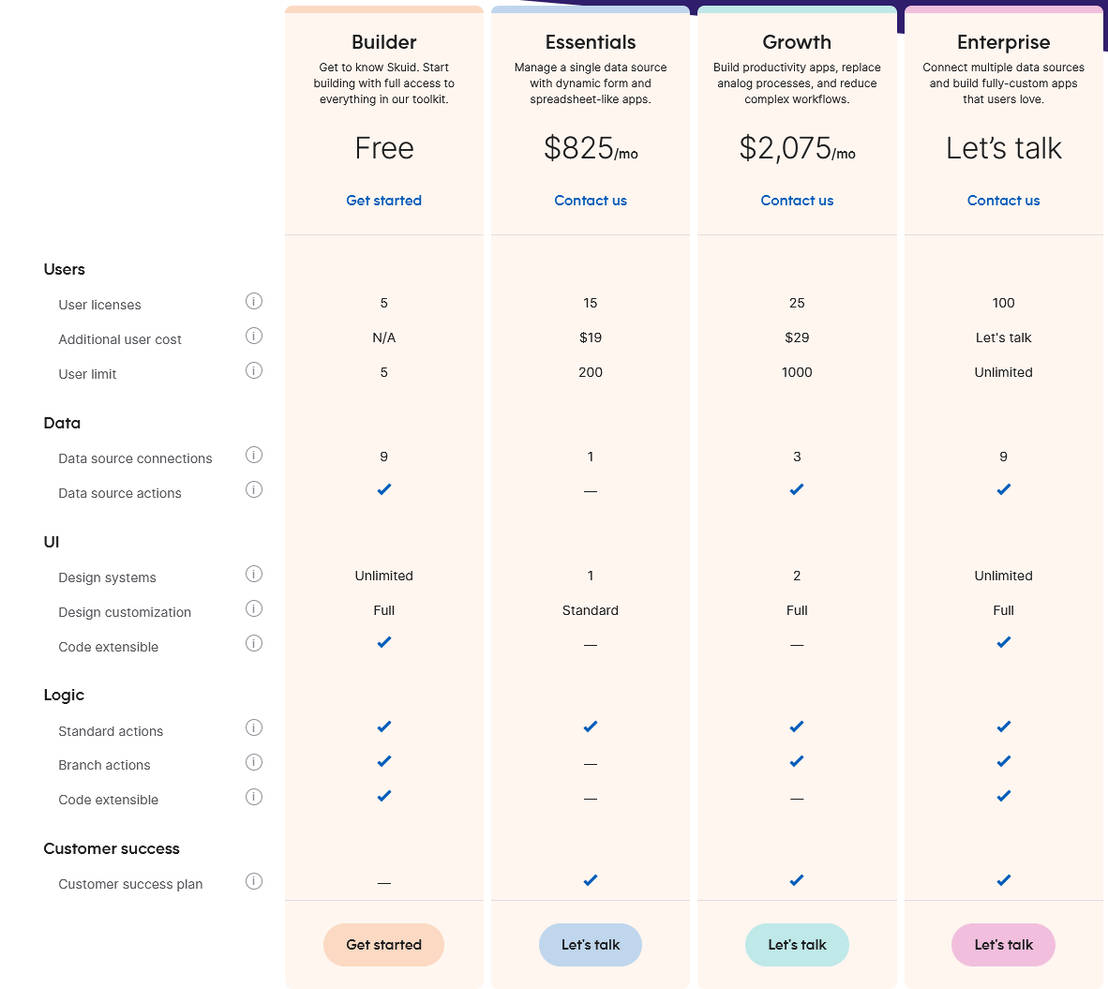The image size is (1108, 989).
Task: Open the Design customization info icon
Action: click(x=254, y=608)
